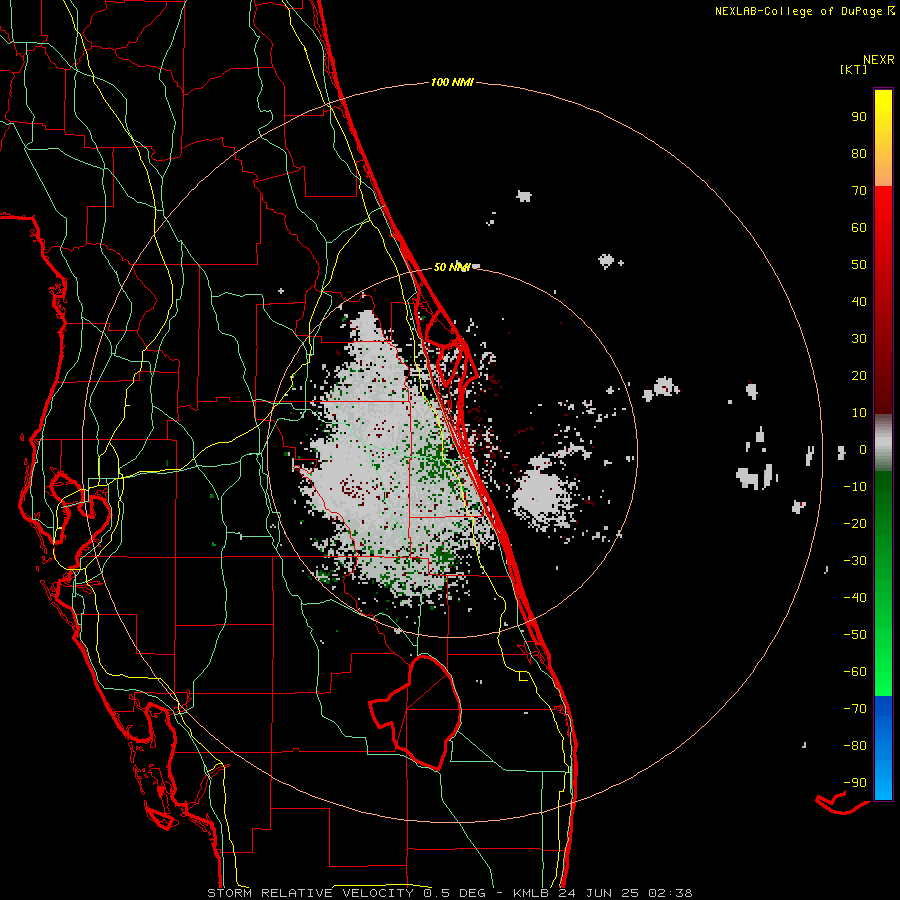
Task: Click the -40 value on the velocity scale
Action: pyautogui.click(x=855, y=598)
